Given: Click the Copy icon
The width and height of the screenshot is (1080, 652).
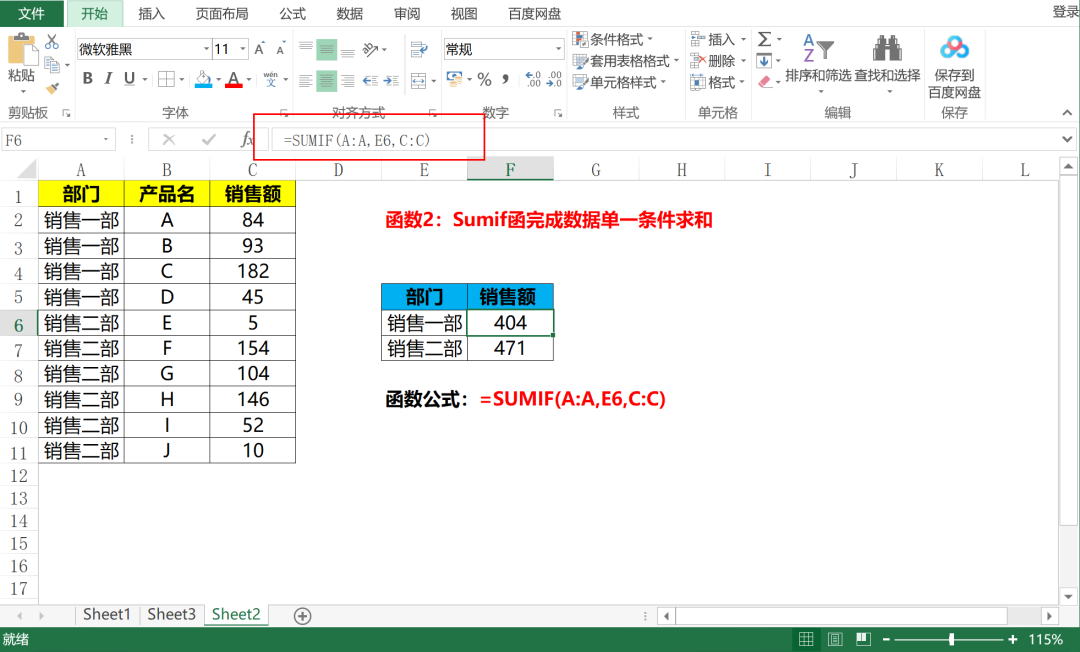Looking at the screenshot, I should click(x=52, y=65).
